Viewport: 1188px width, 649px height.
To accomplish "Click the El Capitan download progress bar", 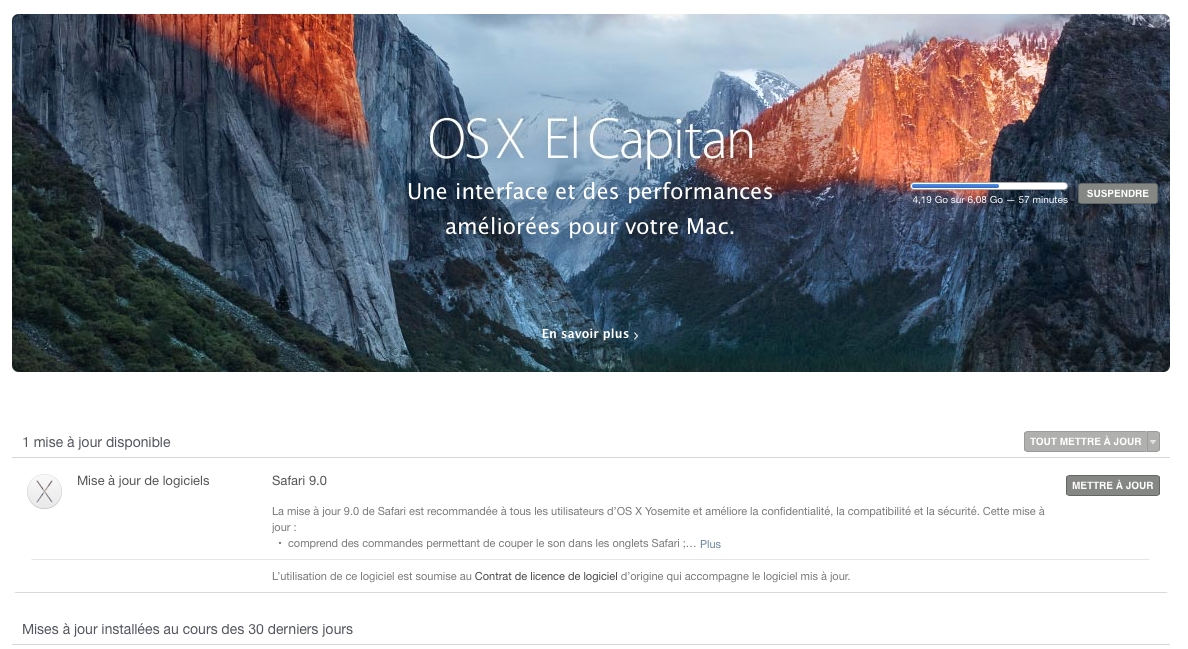I will [x=989, y=186].
